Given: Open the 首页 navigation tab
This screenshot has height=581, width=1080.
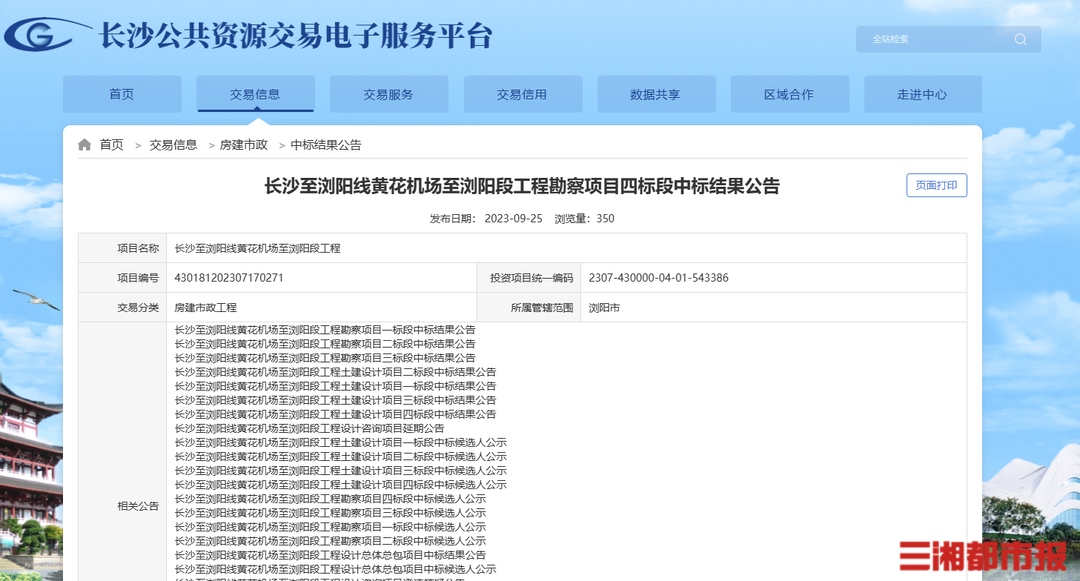Looking at the screenshot, I should pos(122,94).
